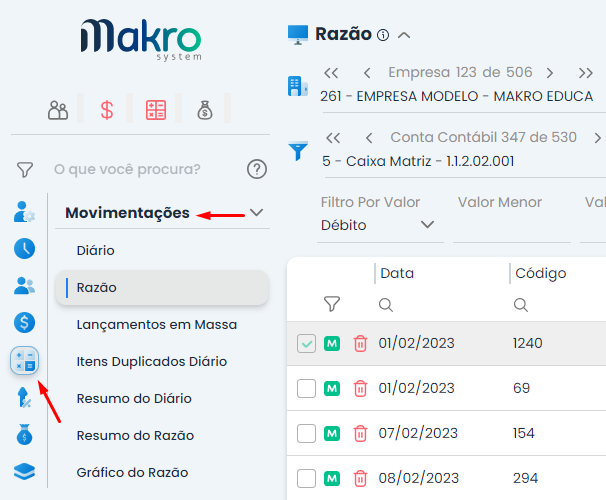Check the checkbox for row 294
The image size is (606, 500).
pyautogui.click(x=306, y=478)
